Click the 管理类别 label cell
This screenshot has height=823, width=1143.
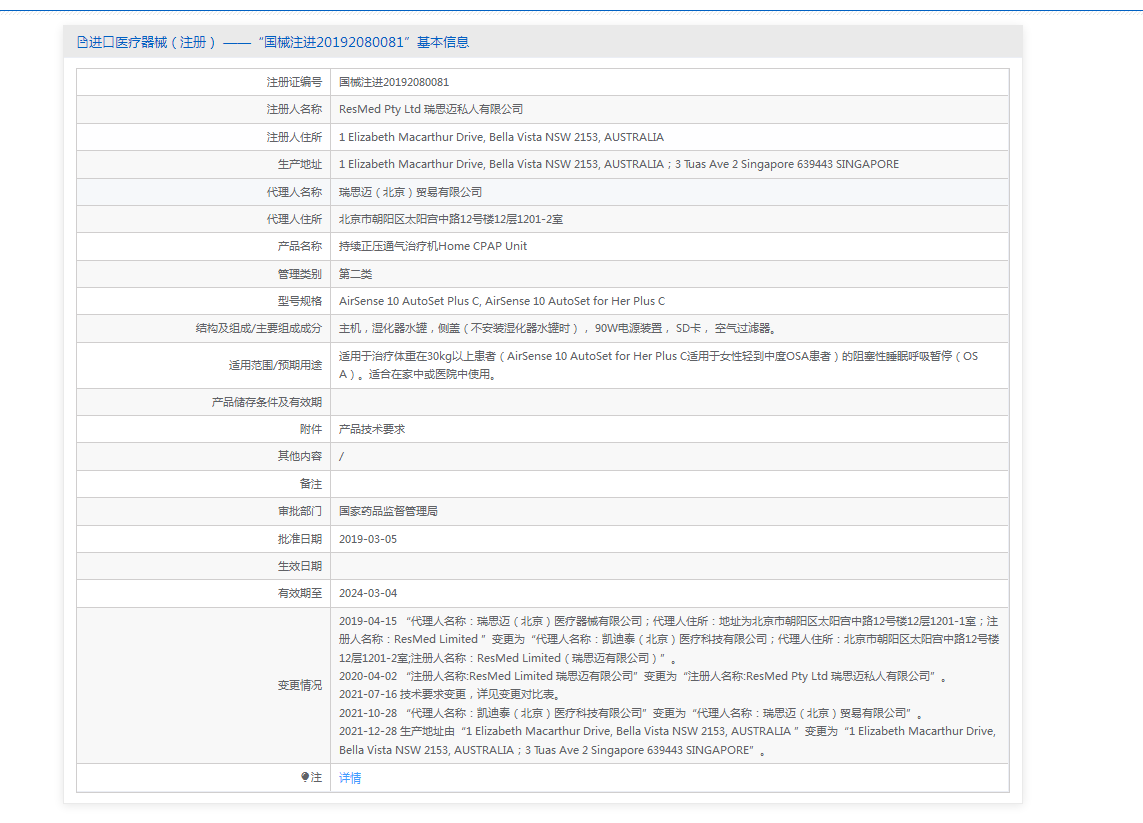(x=203, y=274)
